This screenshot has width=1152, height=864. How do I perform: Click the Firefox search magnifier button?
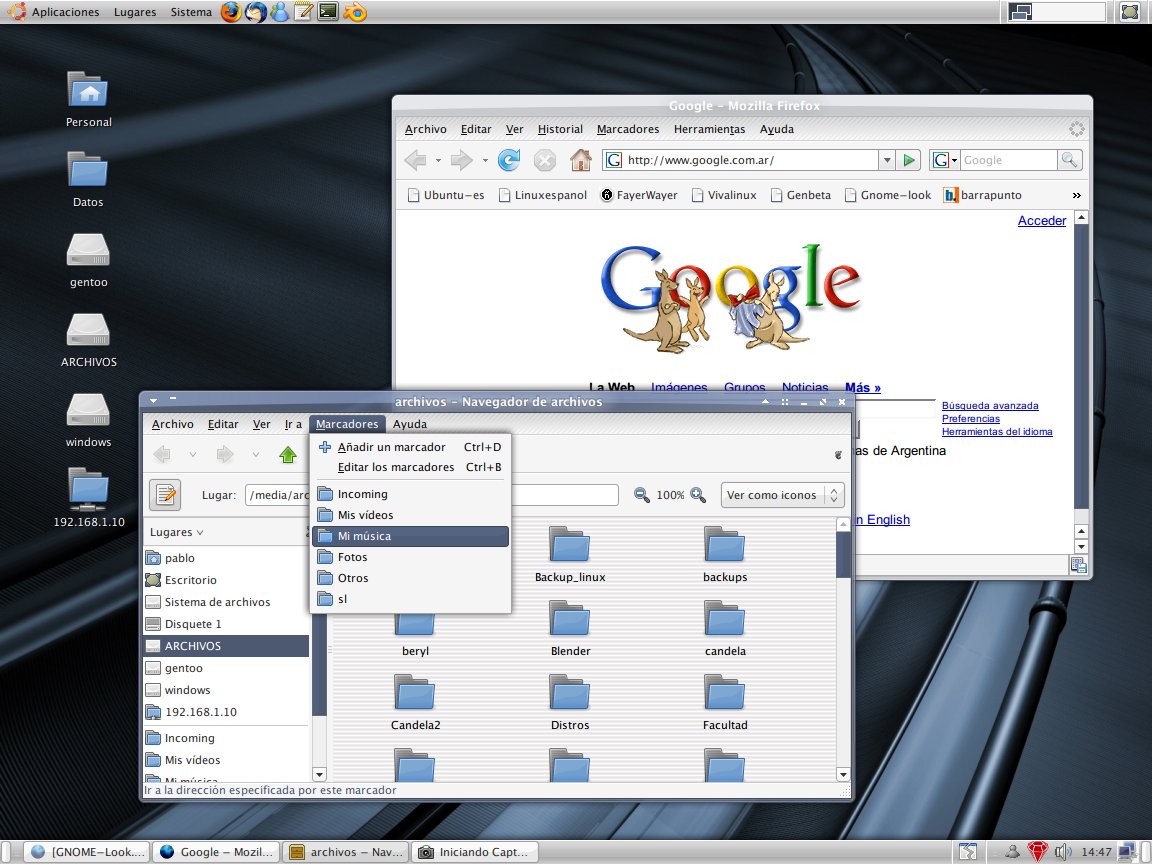coord(1069,159)
